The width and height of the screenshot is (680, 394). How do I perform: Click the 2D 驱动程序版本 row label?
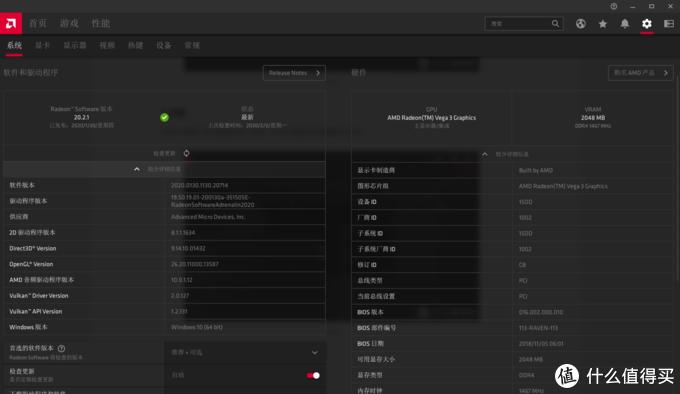(x=32, y=233)
